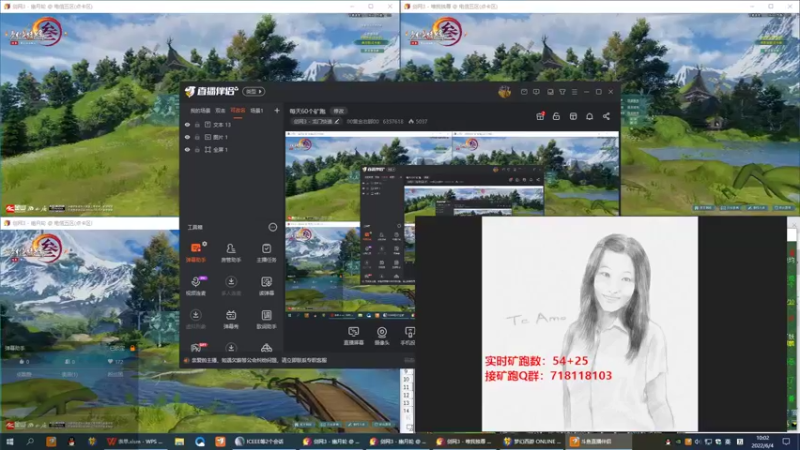Open 弹幕助手 settings gear in toolbox

[205, 244]
